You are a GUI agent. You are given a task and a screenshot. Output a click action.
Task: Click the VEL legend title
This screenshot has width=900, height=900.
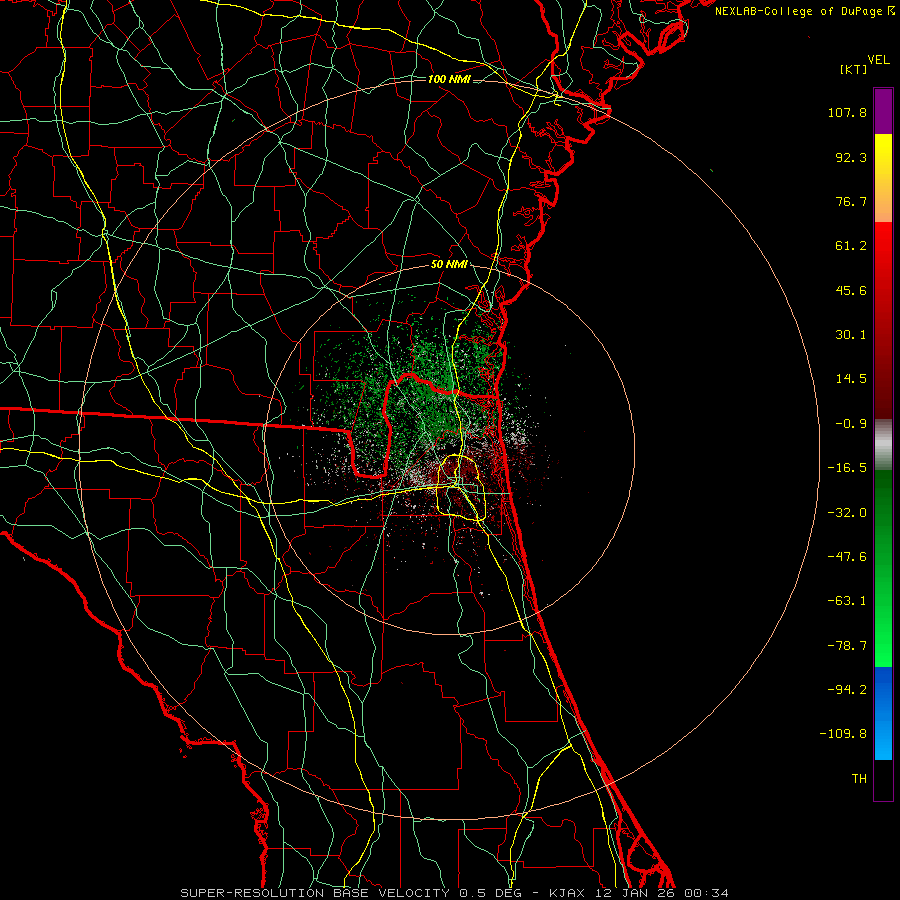[x=878, y=60]
